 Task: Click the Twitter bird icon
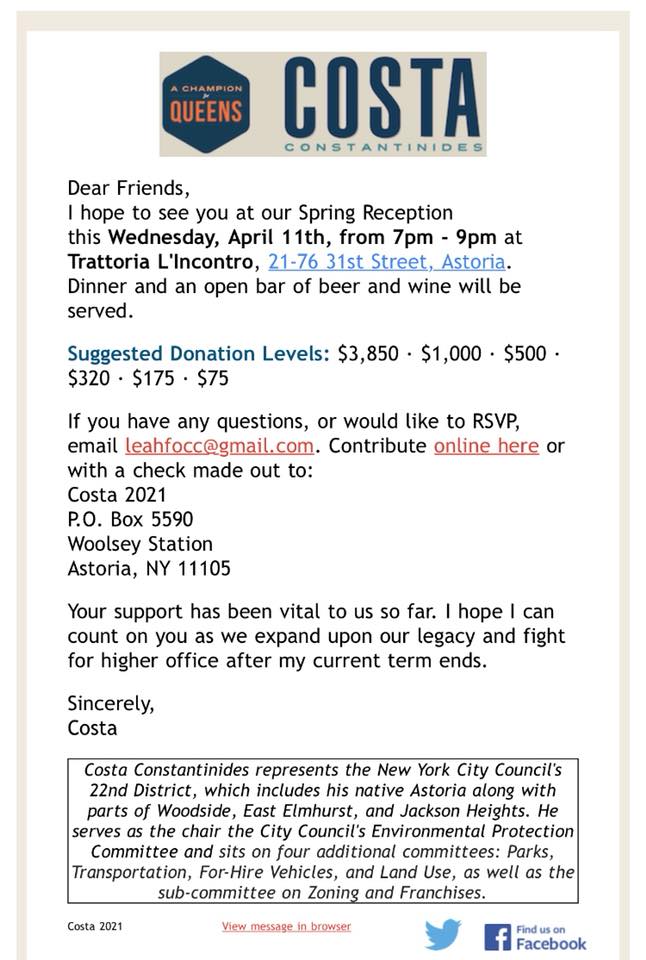(442, 934)
